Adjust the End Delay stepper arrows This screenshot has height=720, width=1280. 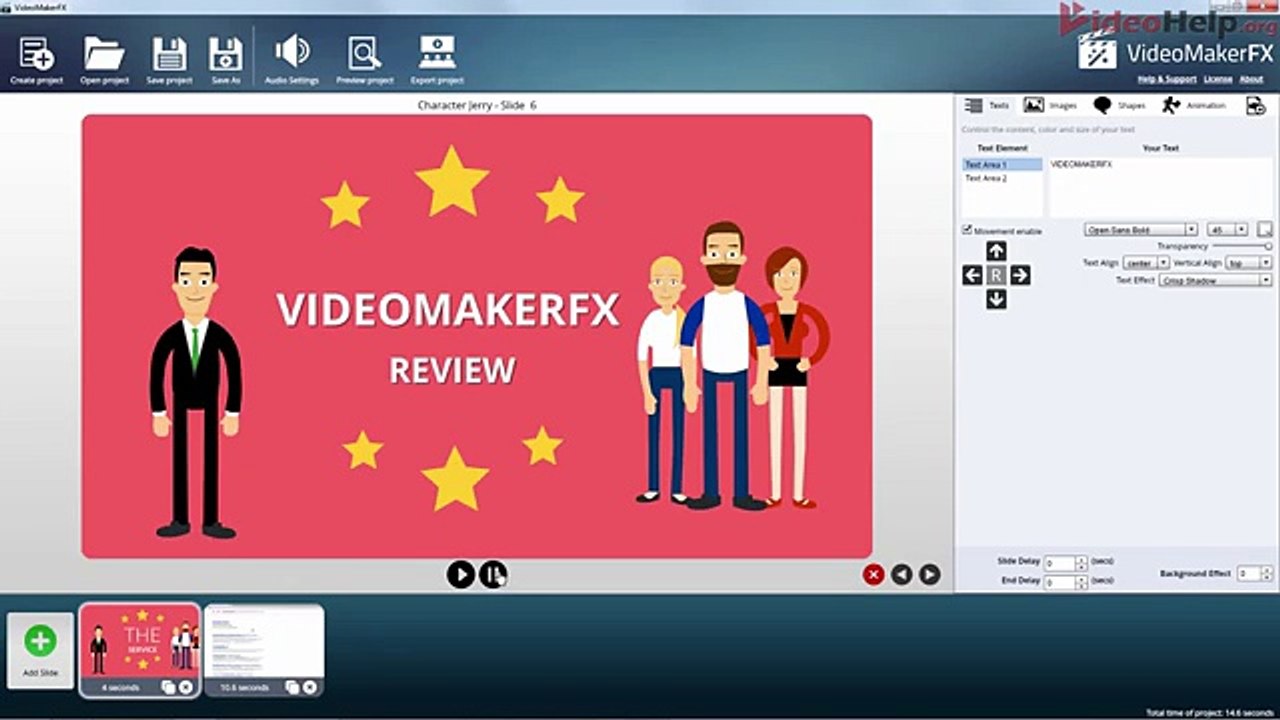[x=1081, y=581]
